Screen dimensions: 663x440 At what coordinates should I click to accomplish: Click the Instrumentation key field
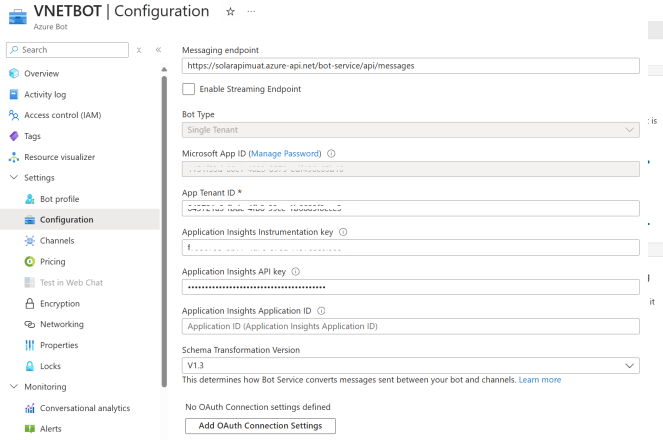click(411, 247)
